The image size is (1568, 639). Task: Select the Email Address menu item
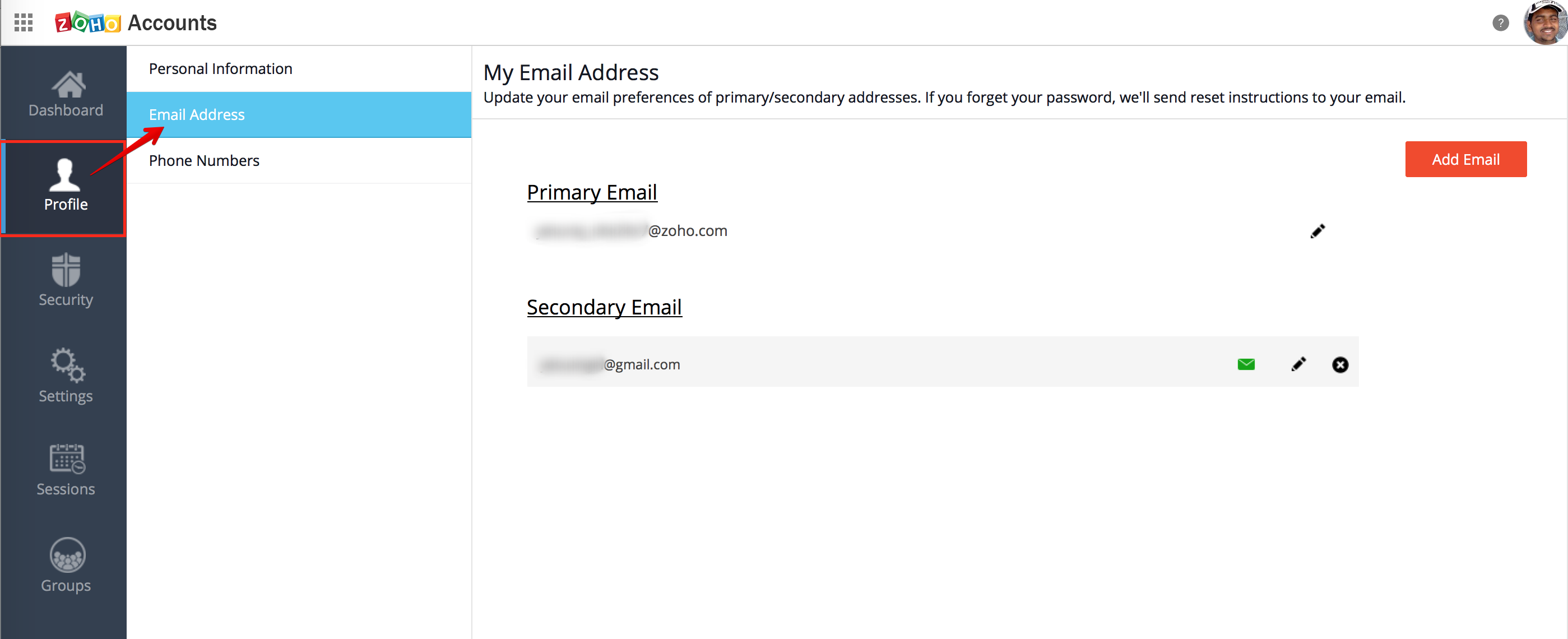pyautogui.click(x=197, y=114)
